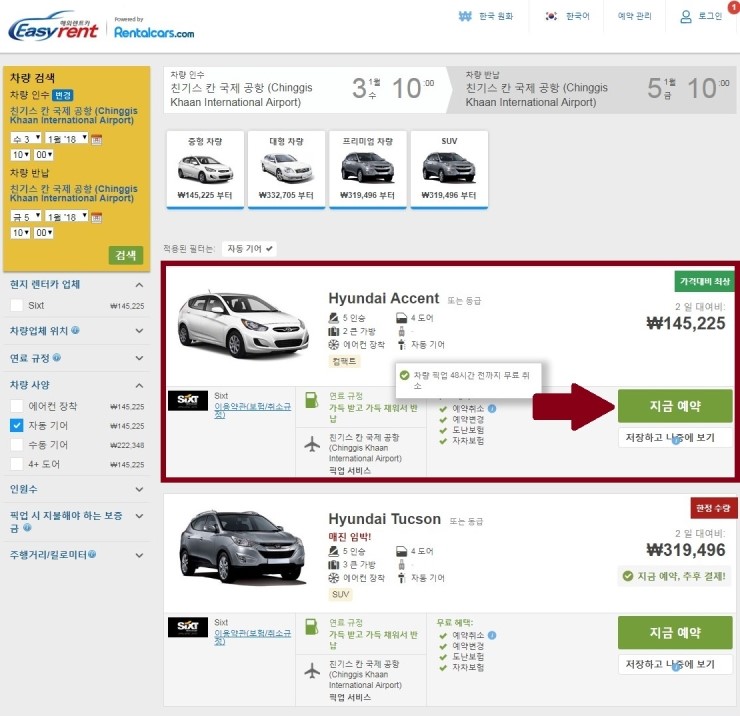This screenshot has width=740, height=716.
Task: Click the airplane icon in Tucson listing
Action: (x=312, y=671)
